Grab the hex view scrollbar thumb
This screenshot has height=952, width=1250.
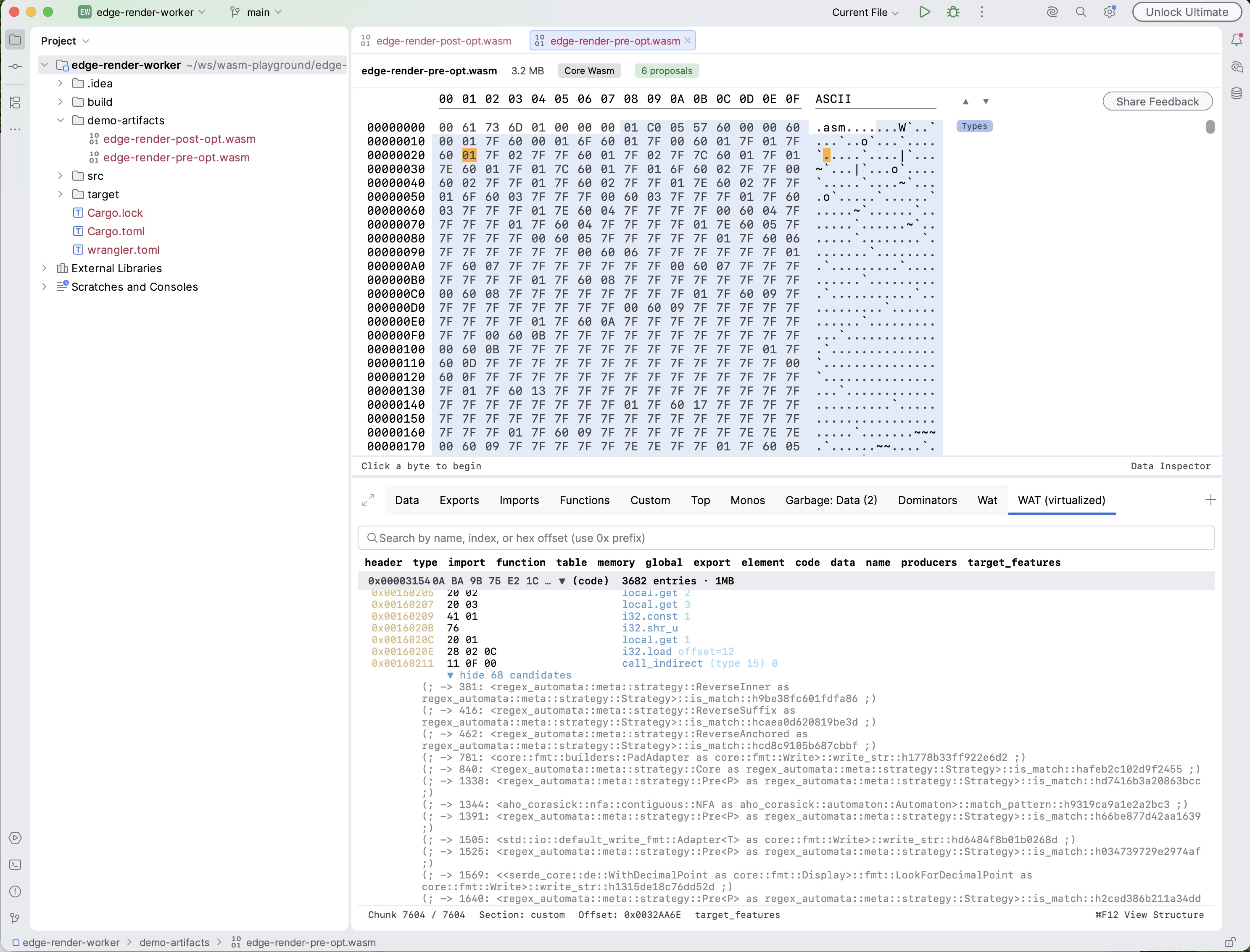pyautogui.click(x=1210, y=127)
